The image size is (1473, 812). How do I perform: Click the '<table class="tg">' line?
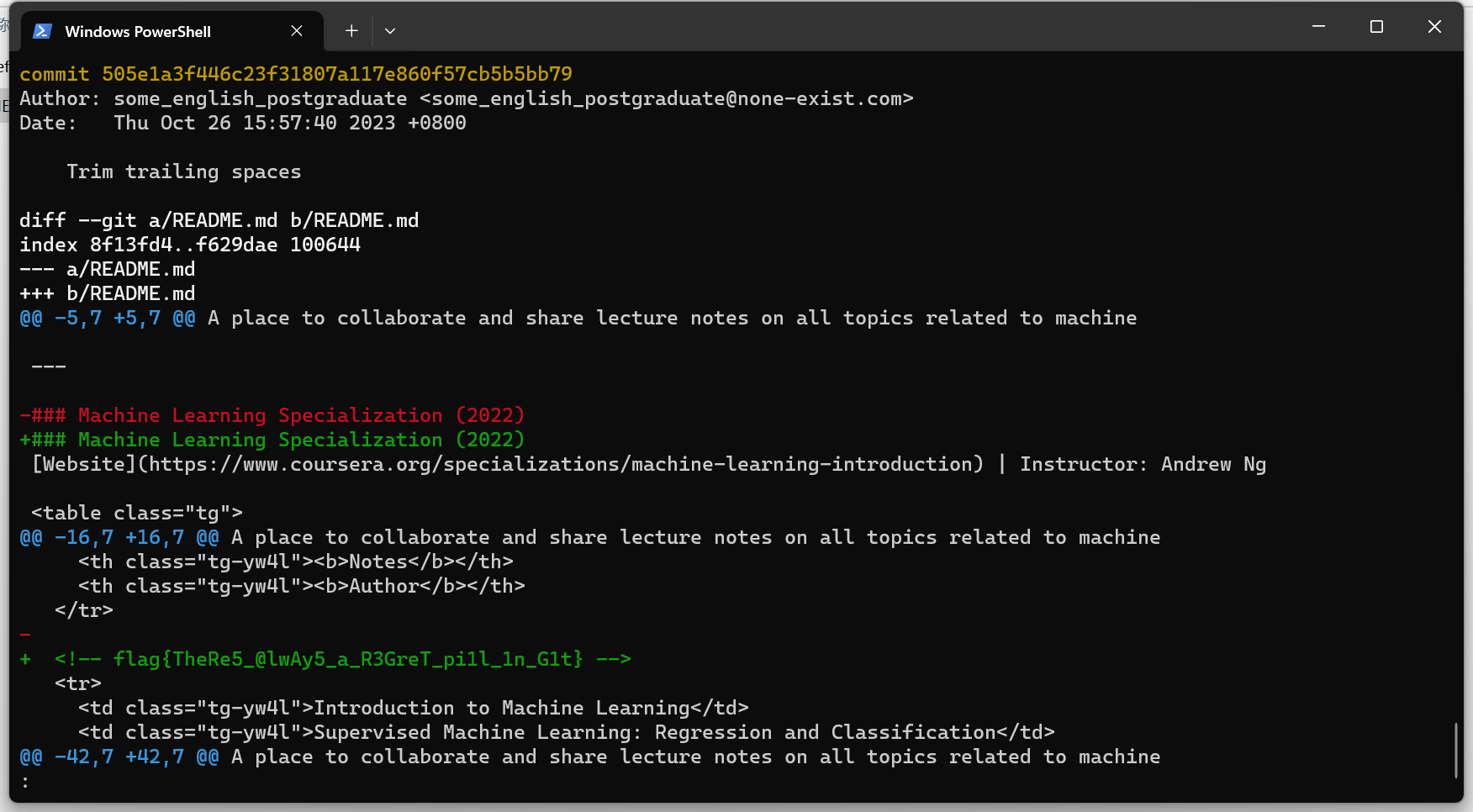click(x=137, y=513)
